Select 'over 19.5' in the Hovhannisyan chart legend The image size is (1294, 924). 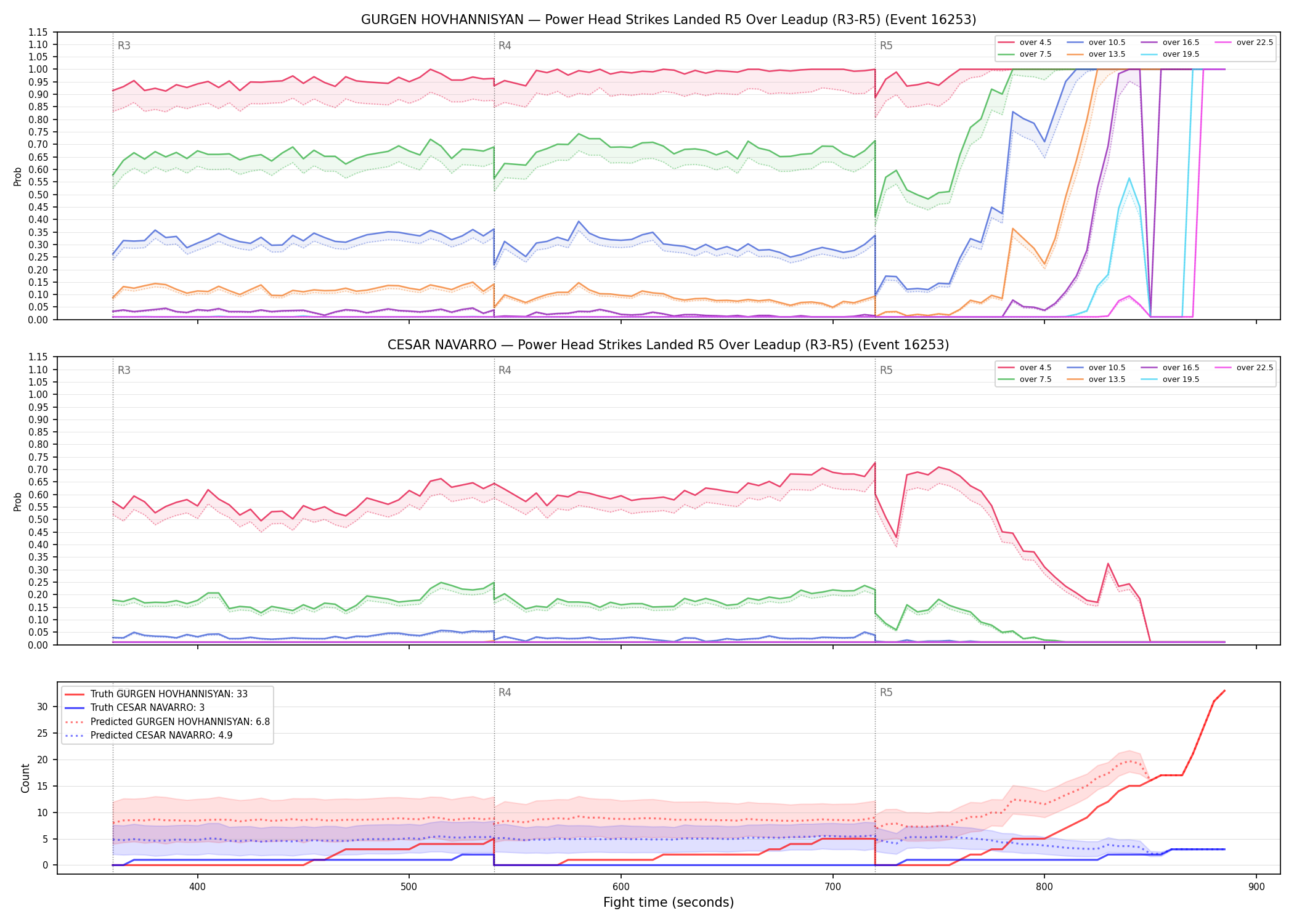pos(1170,54)
